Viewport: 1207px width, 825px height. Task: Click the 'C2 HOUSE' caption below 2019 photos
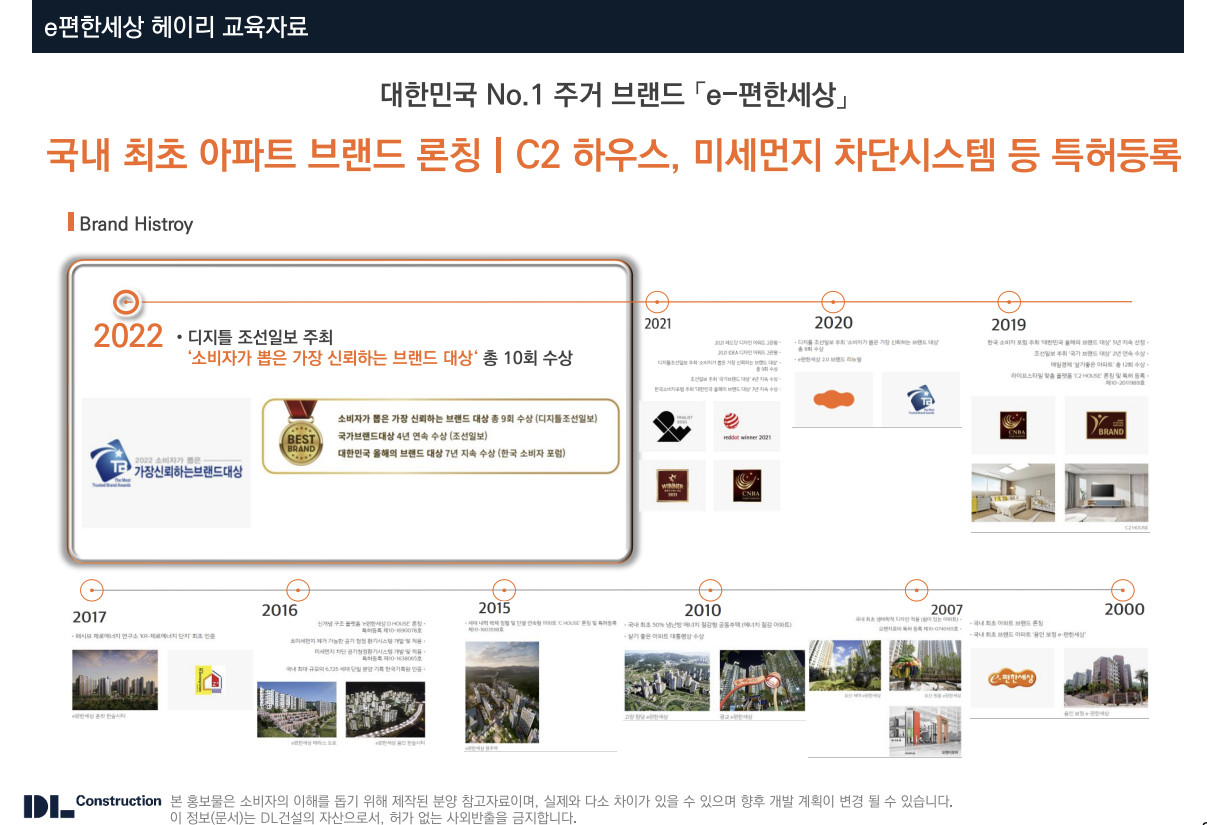click(1136, 526)
